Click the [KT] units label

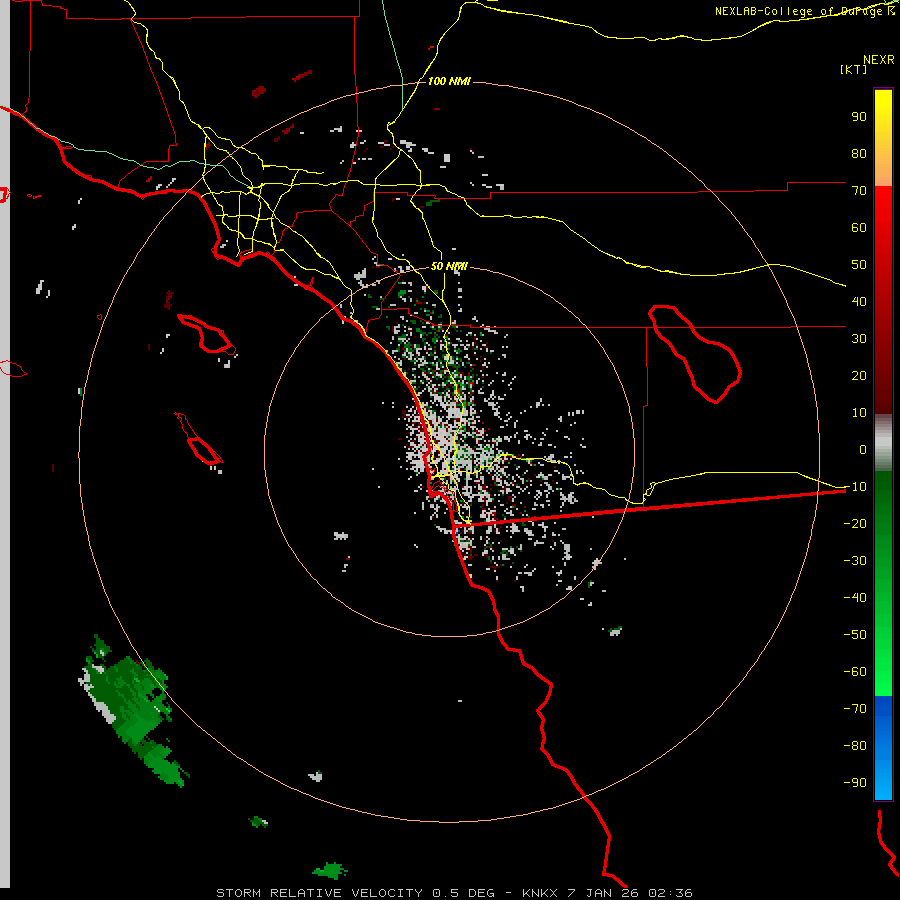(x=854, y=69)
